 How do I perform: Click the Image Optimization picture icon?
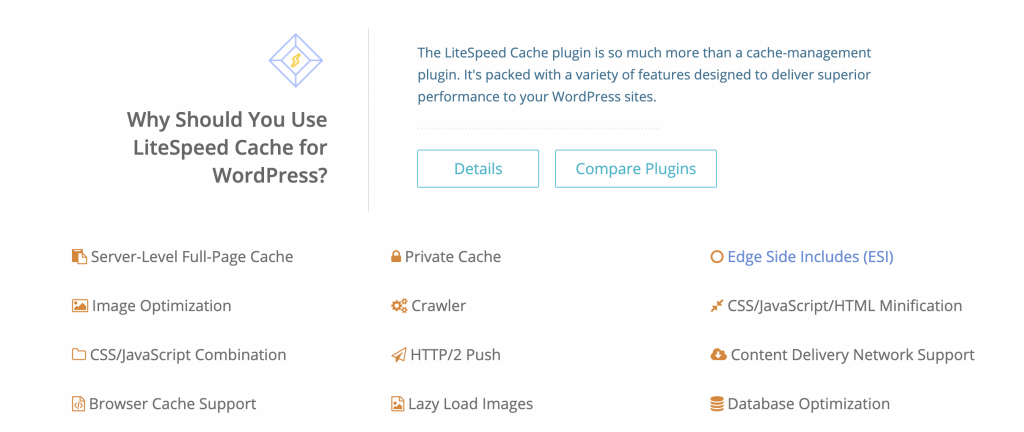(x=80, y=306)
